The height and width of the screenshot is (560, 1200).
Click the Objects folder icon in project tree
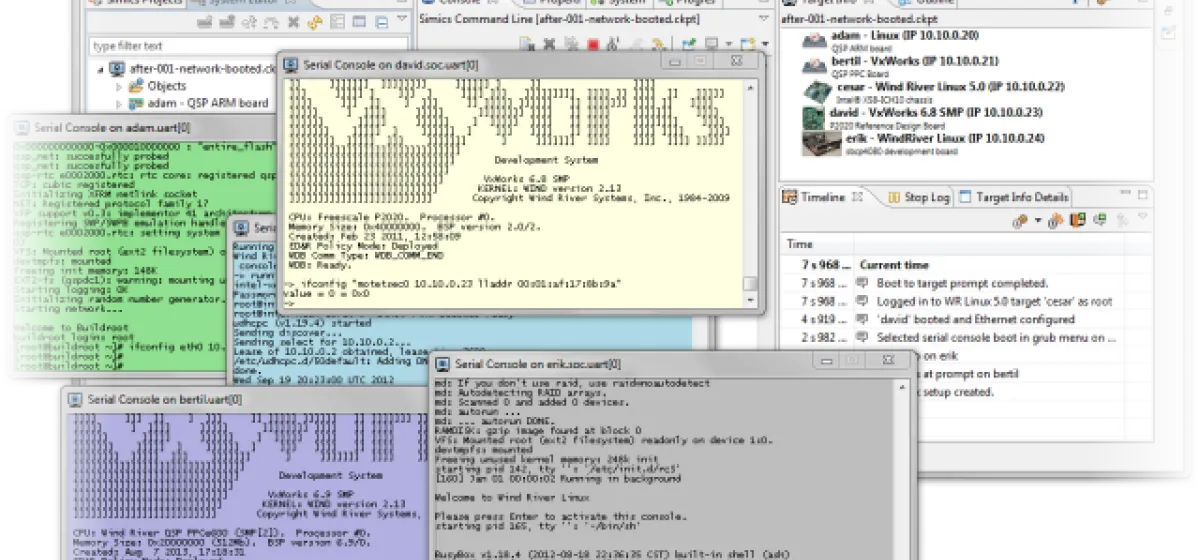click(x=137, y=86)
